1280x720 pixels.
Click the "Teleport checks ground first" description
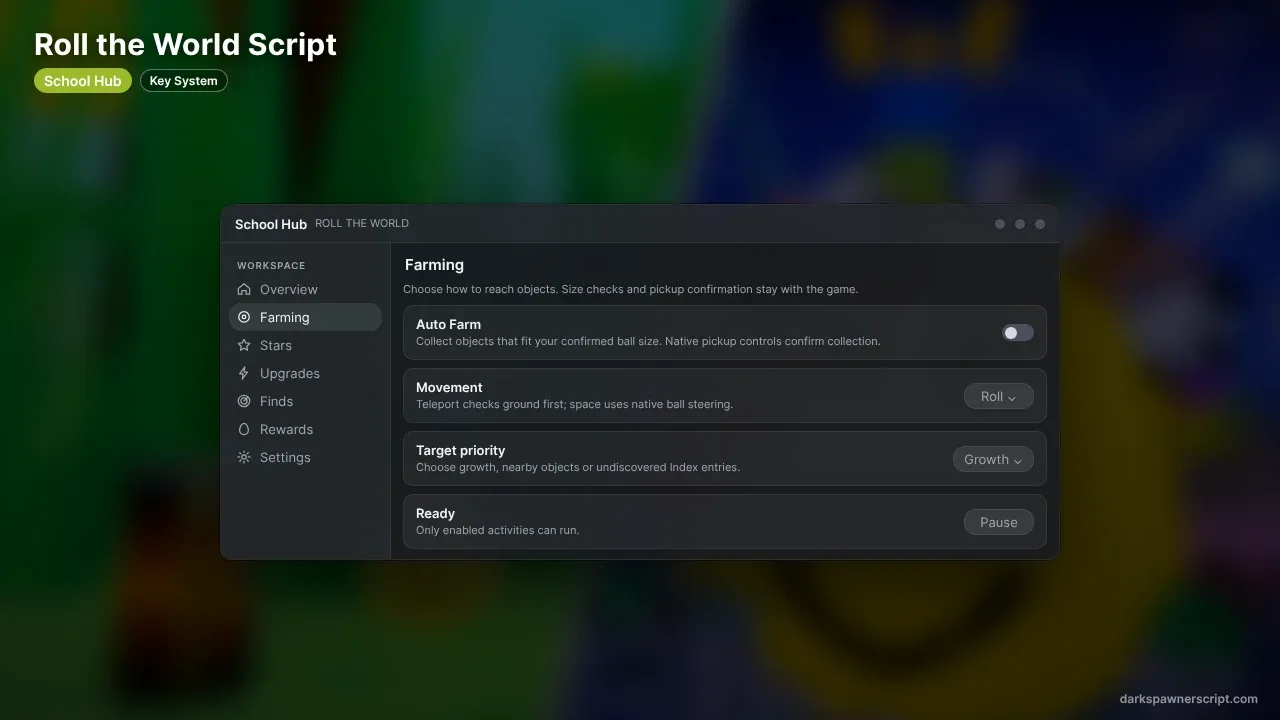click(574, 404)
